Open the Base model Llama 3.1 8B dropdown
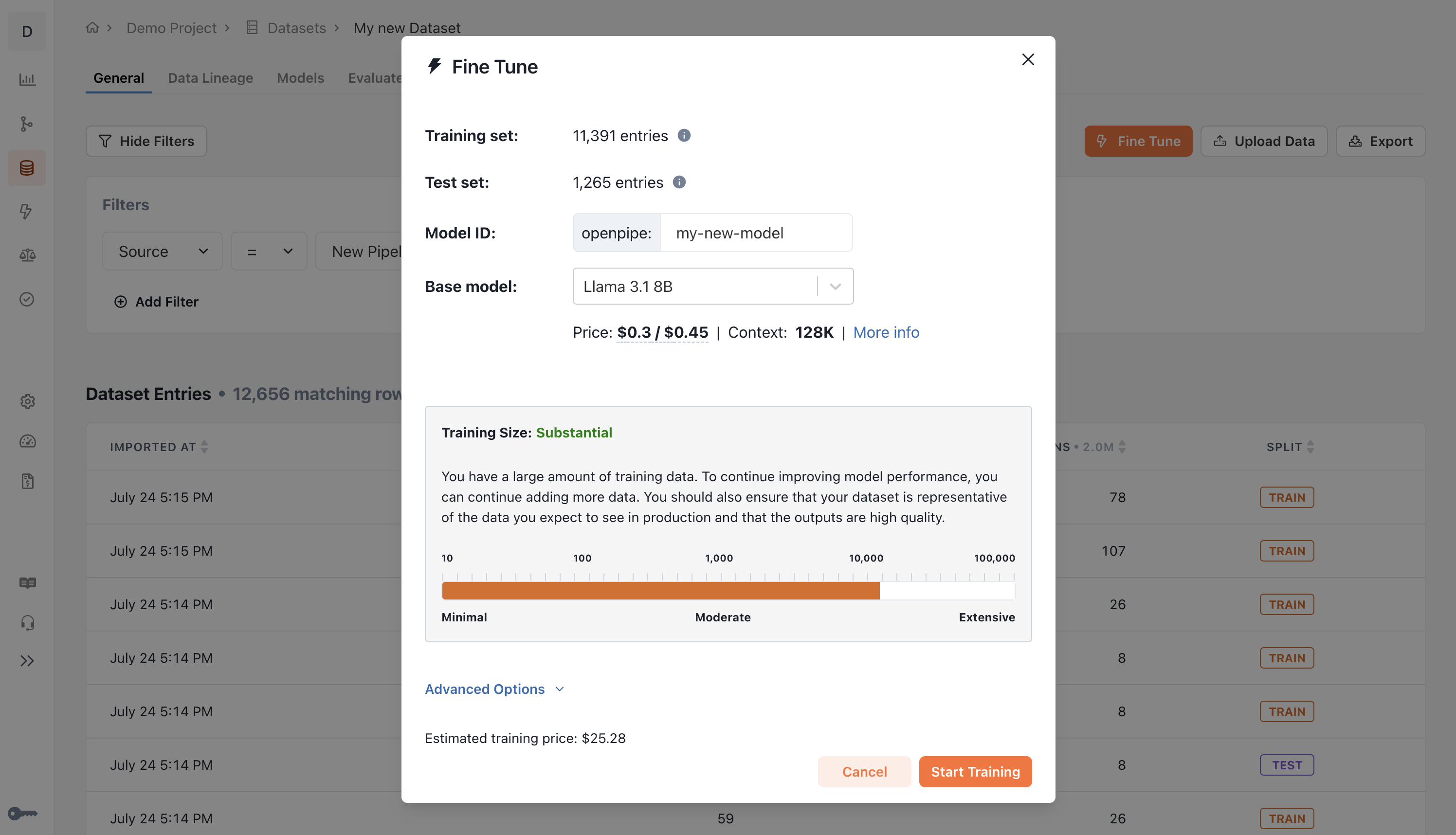The image size is (1456, 835). tap(712, 286)
